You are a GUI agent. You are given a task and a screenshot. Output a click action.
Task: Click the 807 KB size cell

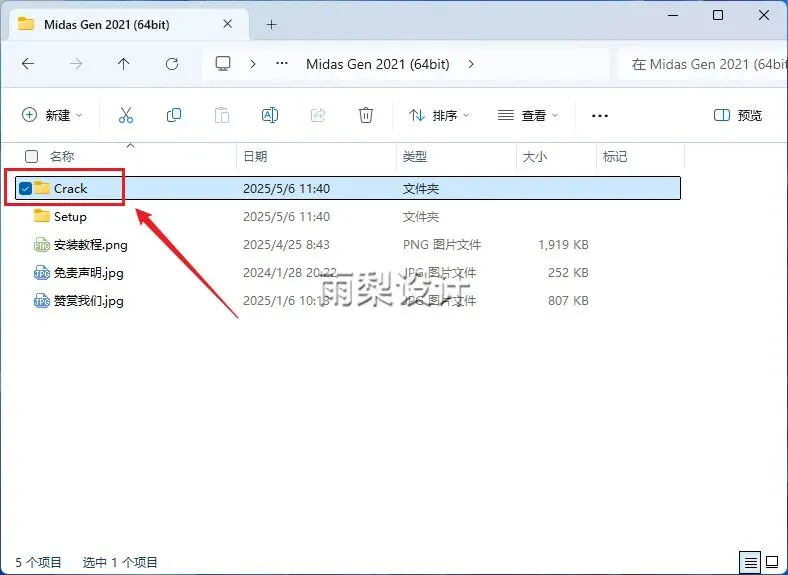pos(568,301)
